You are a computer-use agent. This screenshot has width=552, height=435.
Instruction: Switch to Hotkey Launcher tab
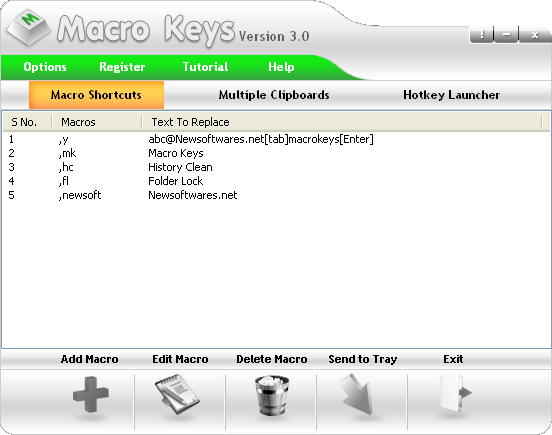coord(451,95)
